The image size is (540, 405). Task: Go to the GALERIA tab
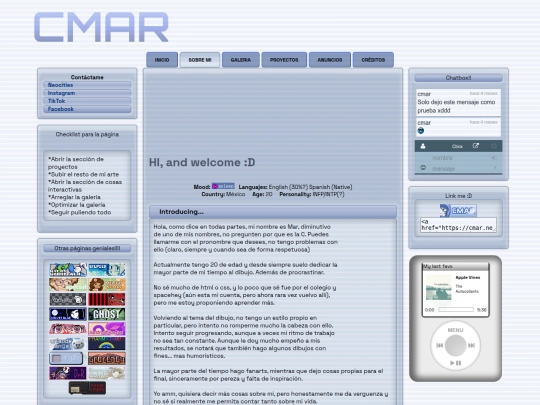point(241,60)
